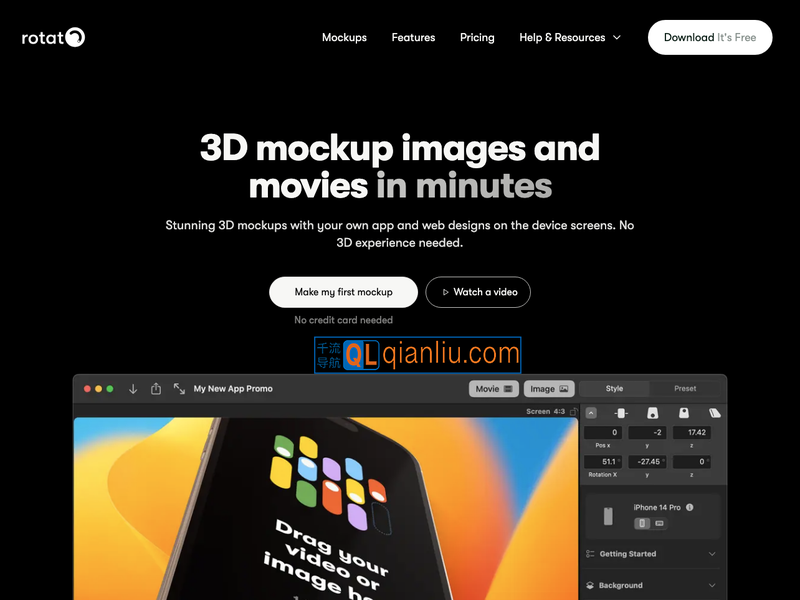Switch device to landscape orientation
This screenshot has height=600, width=800.
click(x=659, y=523)
